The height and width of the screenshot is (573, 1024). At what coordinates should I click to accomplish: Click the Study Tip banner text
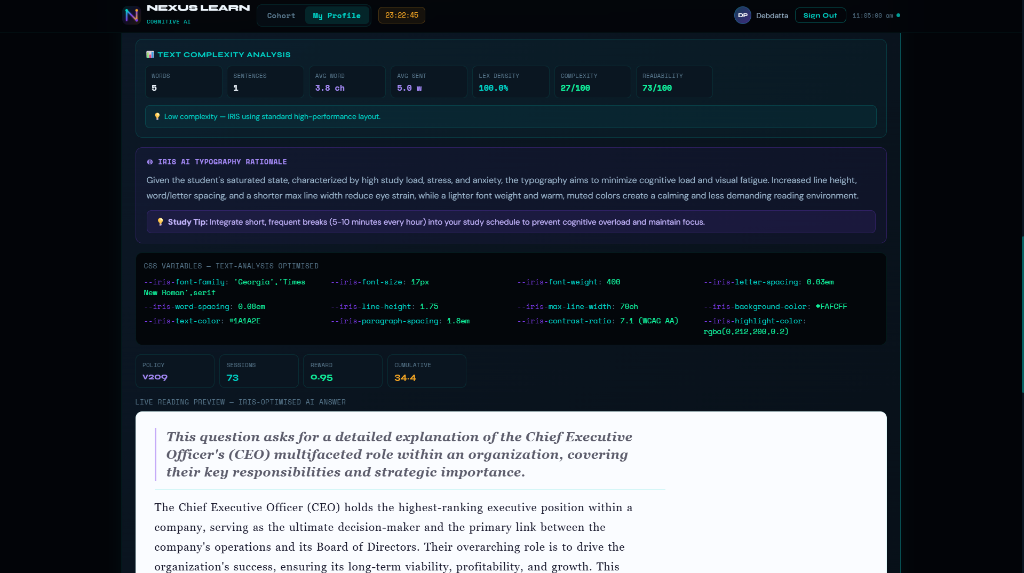click(436, 222)
